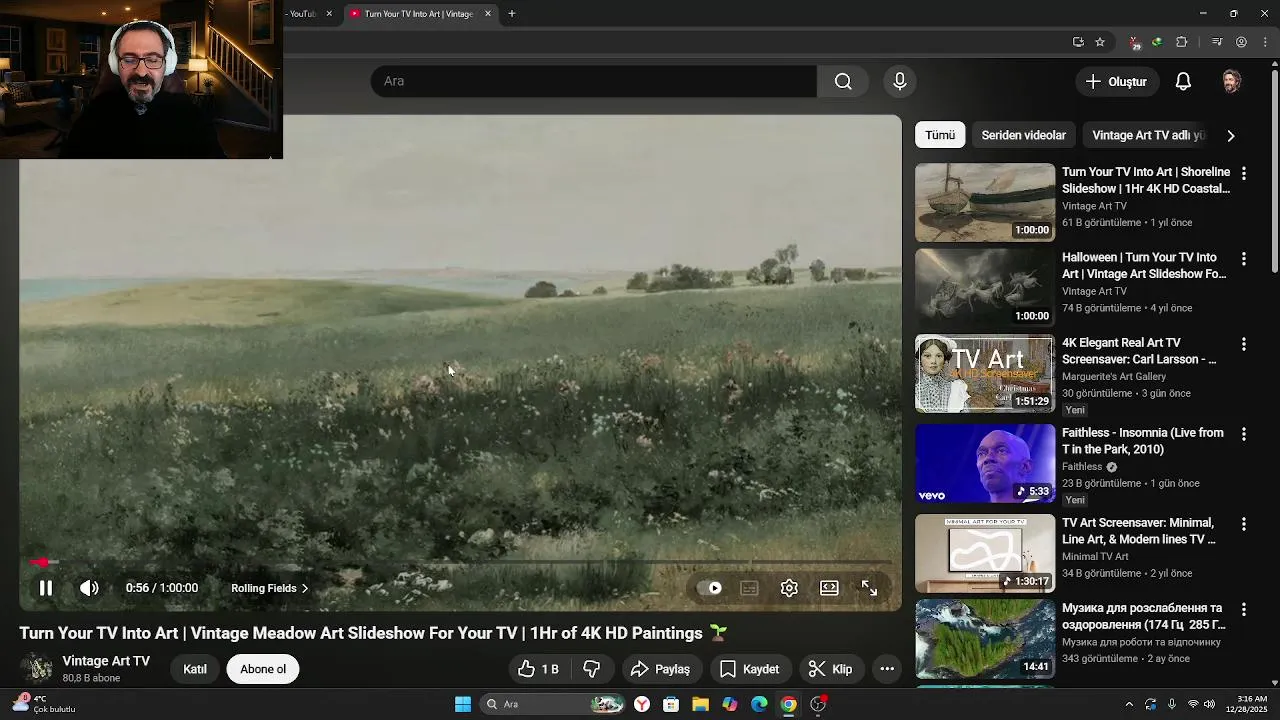Open the Shoreline Slideshow boat thumbnail

[985, 203]
